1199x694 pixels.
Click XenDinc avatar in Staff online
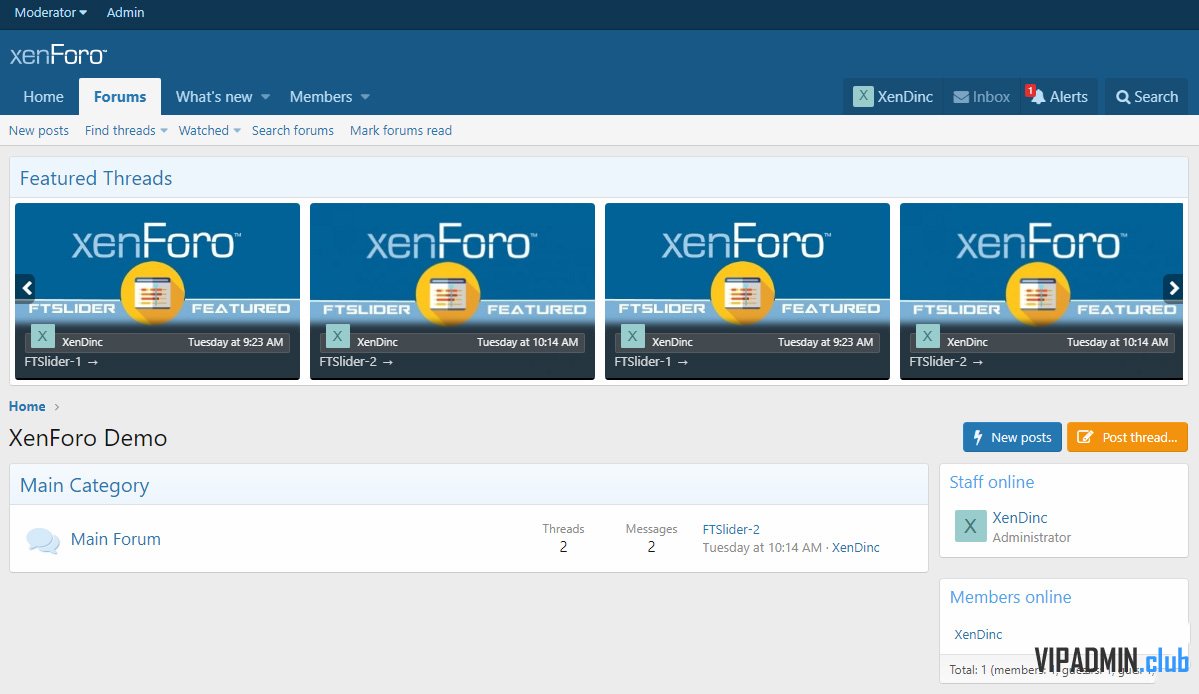click(x=970, y=526)
